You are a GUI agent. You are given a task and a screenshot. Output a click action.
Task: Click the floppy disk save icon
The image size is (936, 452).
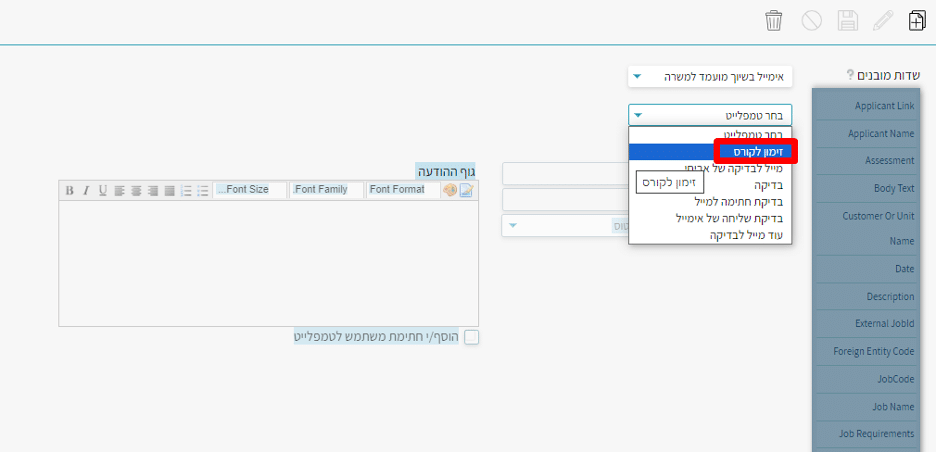pos(848,21)
